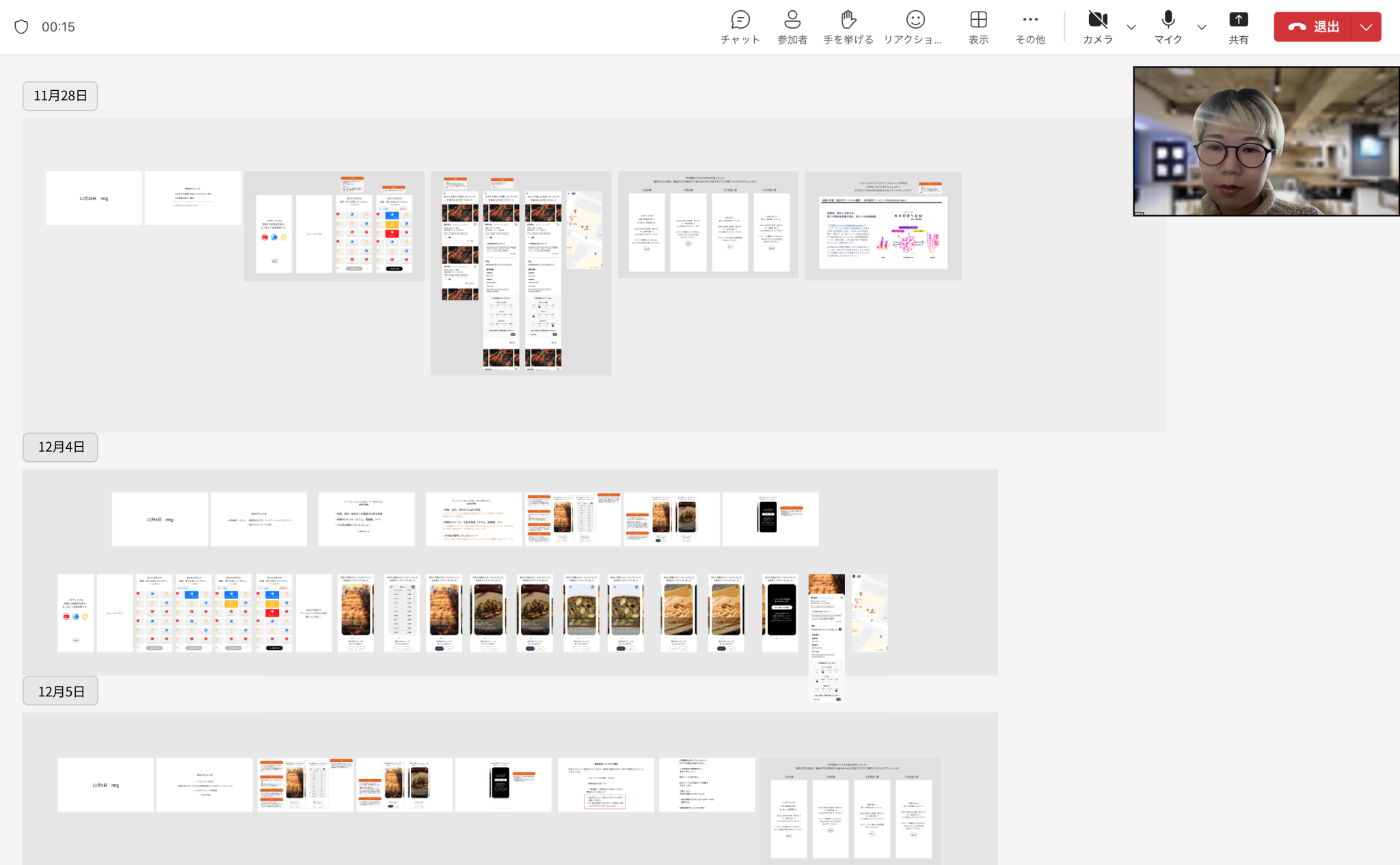Select the KAORIUM reference slide

[x=883, y=226]
